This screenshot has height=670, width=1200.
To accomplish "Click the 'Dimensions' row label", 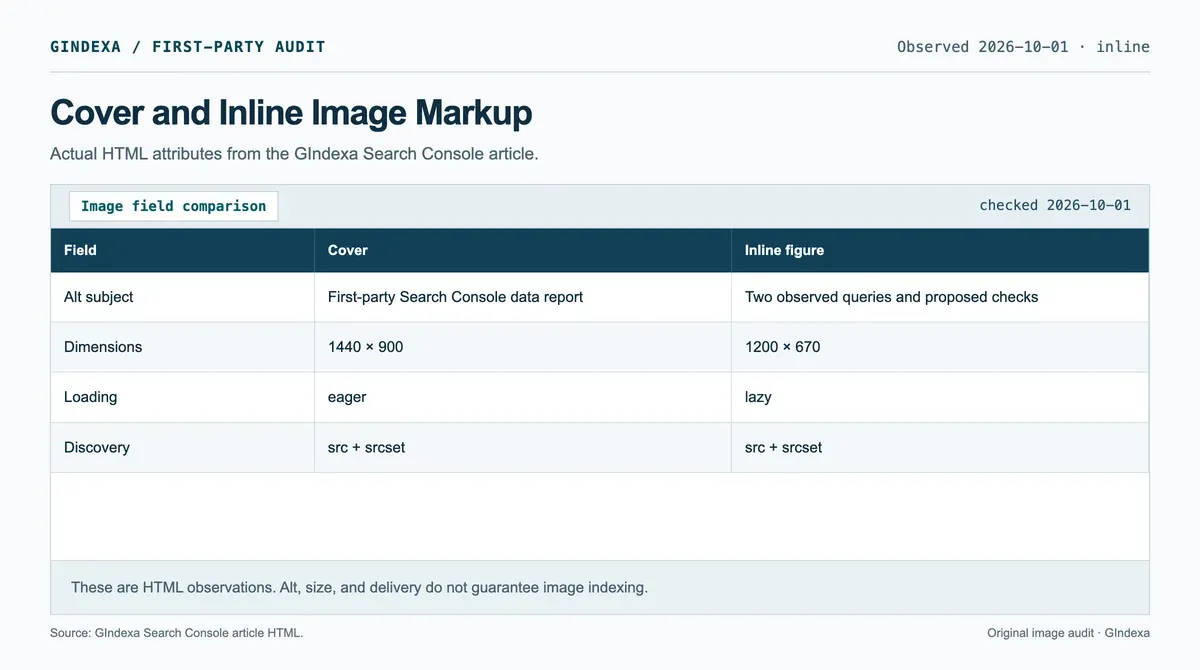I will (x=103, y=347).
